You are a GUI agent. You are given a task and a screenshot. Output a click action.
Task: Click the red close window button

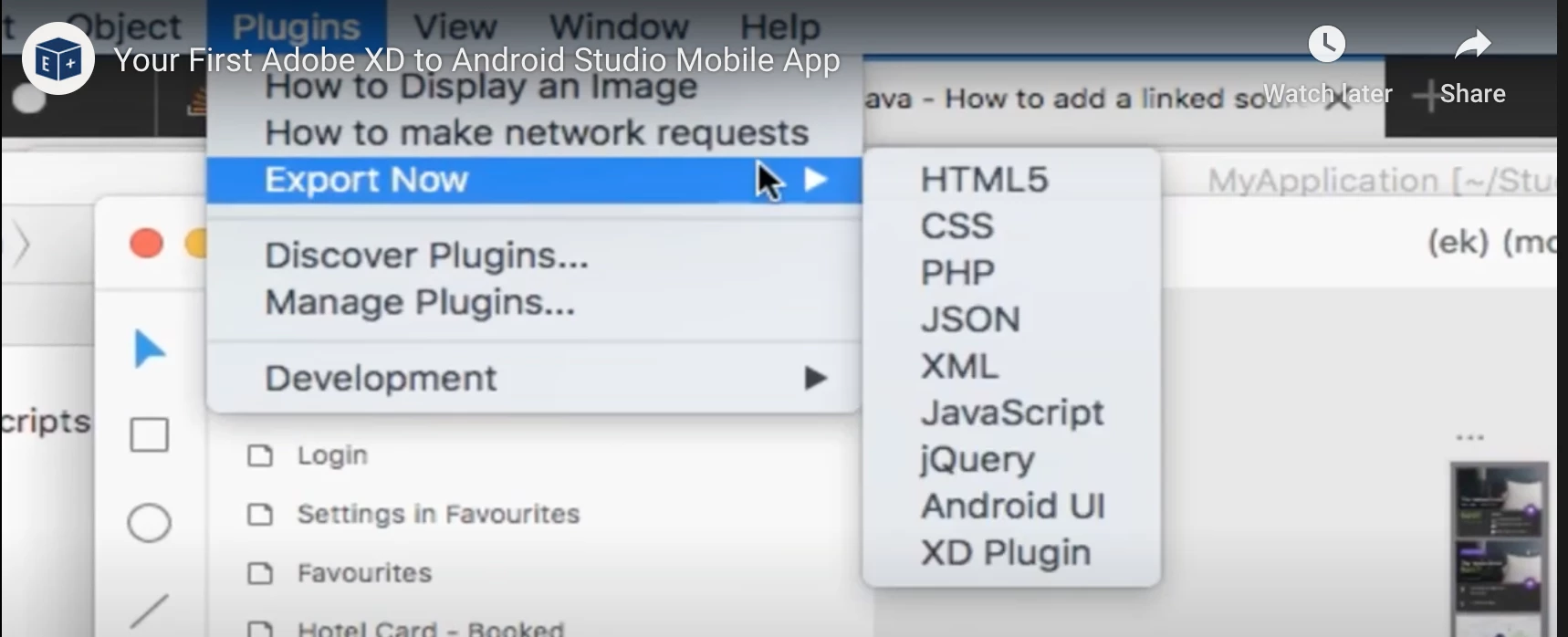(146, 244)
